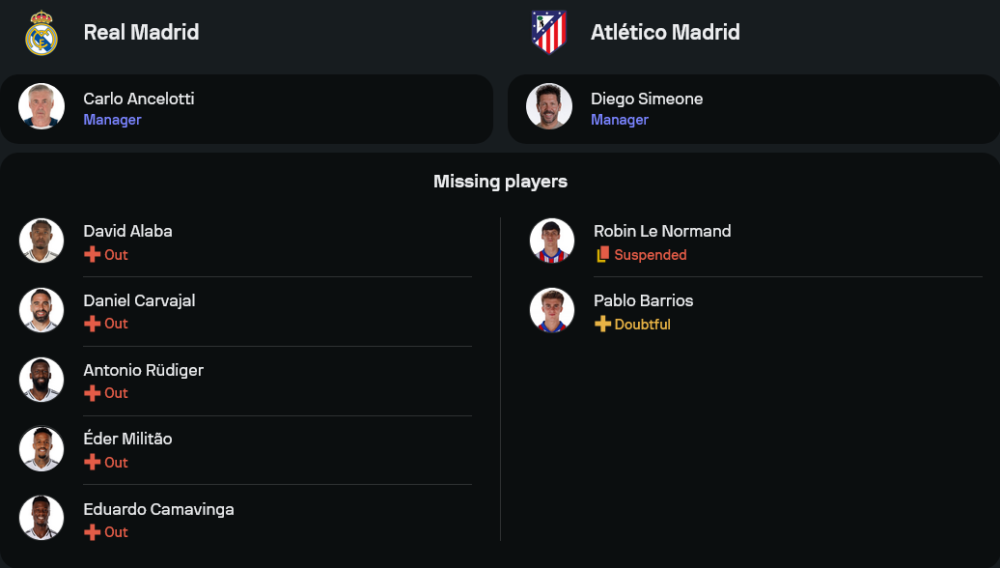The width and height of the screenshot is (1000, 568).
Task: Open the Atlético Madrid team name link
Action: pyautogui.click(x=665, y=32)
